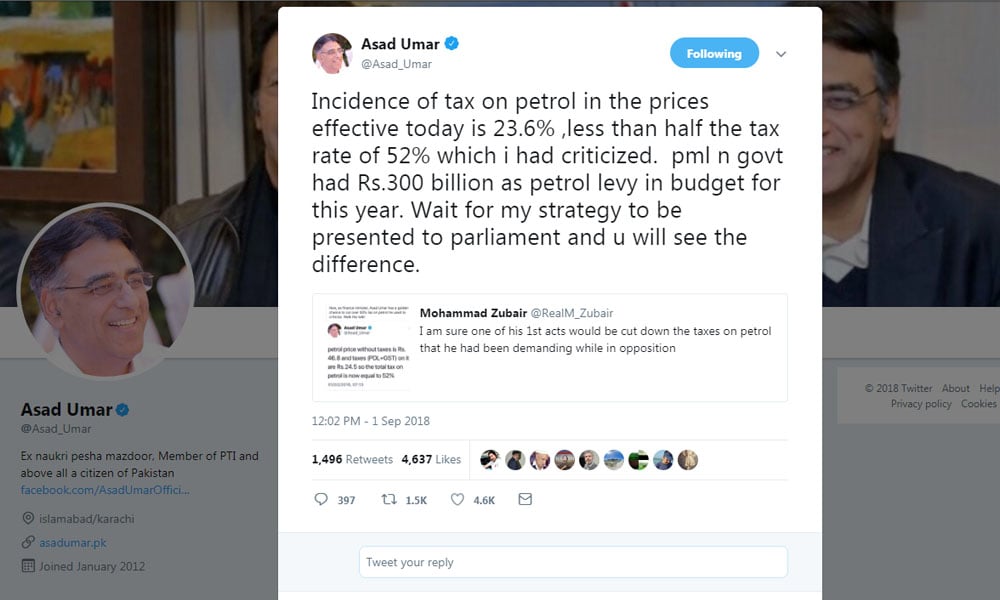
Task: Click the verified badge beside Asad Umar's tweet name
Action: (452, 44)
